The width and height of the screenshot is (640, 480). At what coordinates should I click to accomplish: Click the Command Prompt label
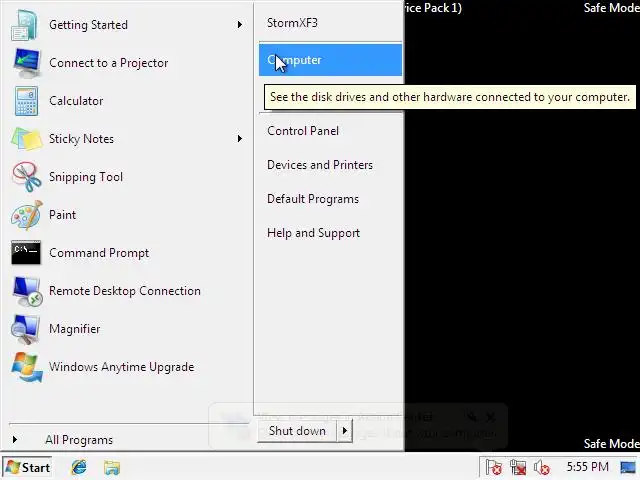click(x=99, y=253)
